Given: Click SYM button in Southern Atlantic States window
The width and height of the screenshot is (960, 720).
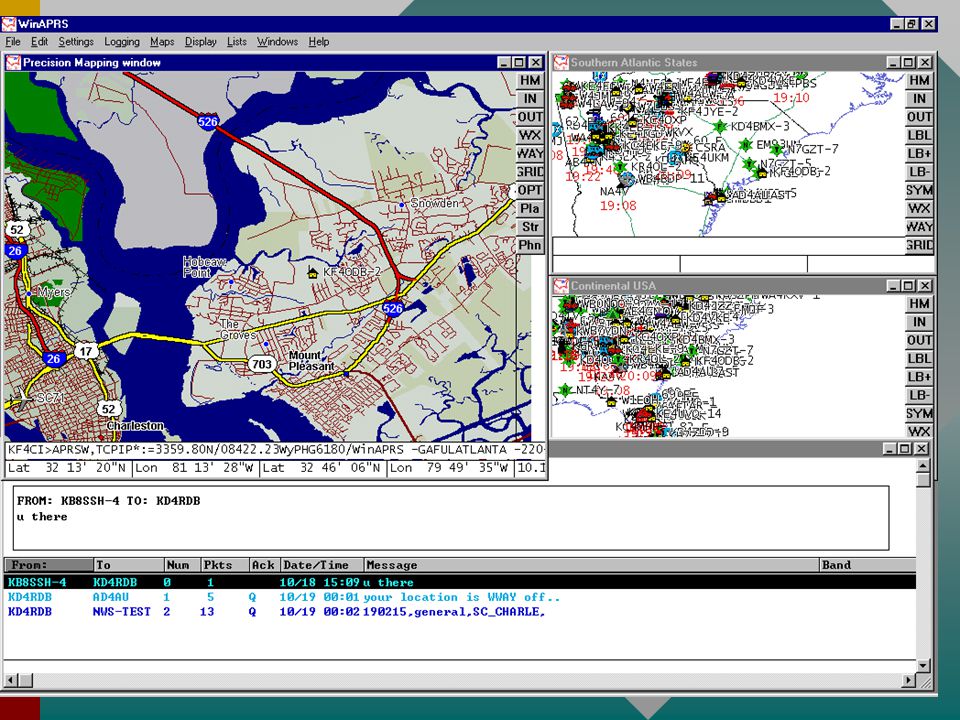Looking at the screenshot, I should [919, 191].
